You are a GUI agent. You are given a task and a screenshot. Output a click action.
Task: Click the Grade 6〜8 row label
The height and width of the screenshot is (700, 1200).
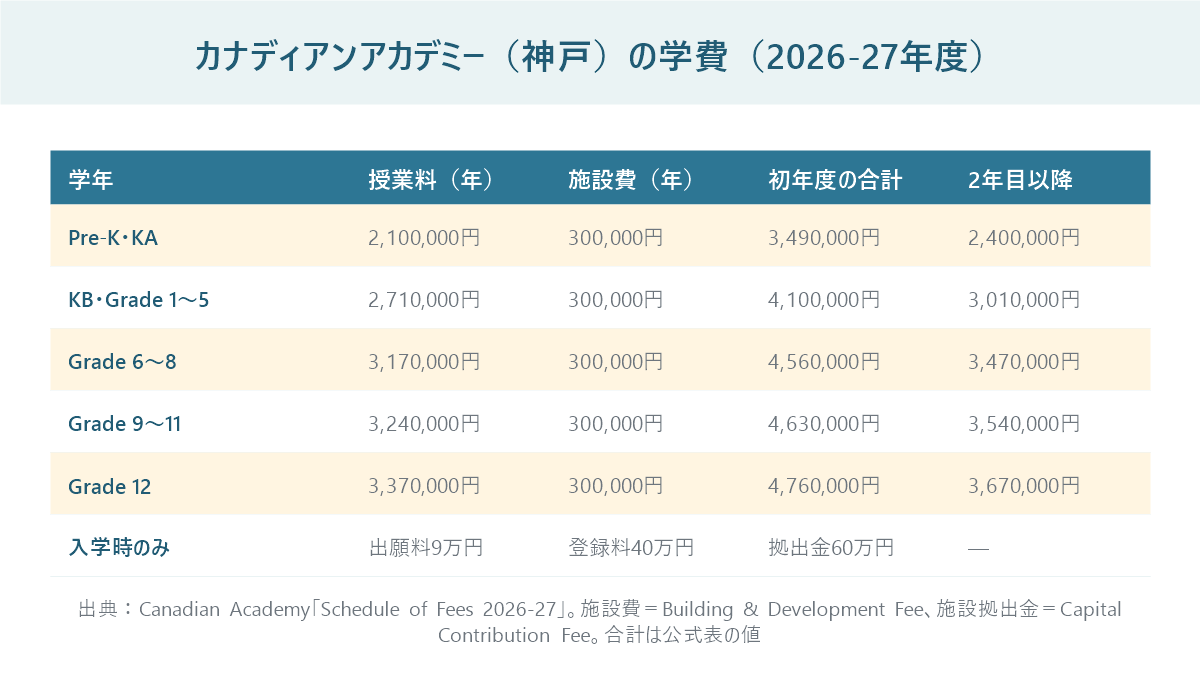[x=122, y=362]
